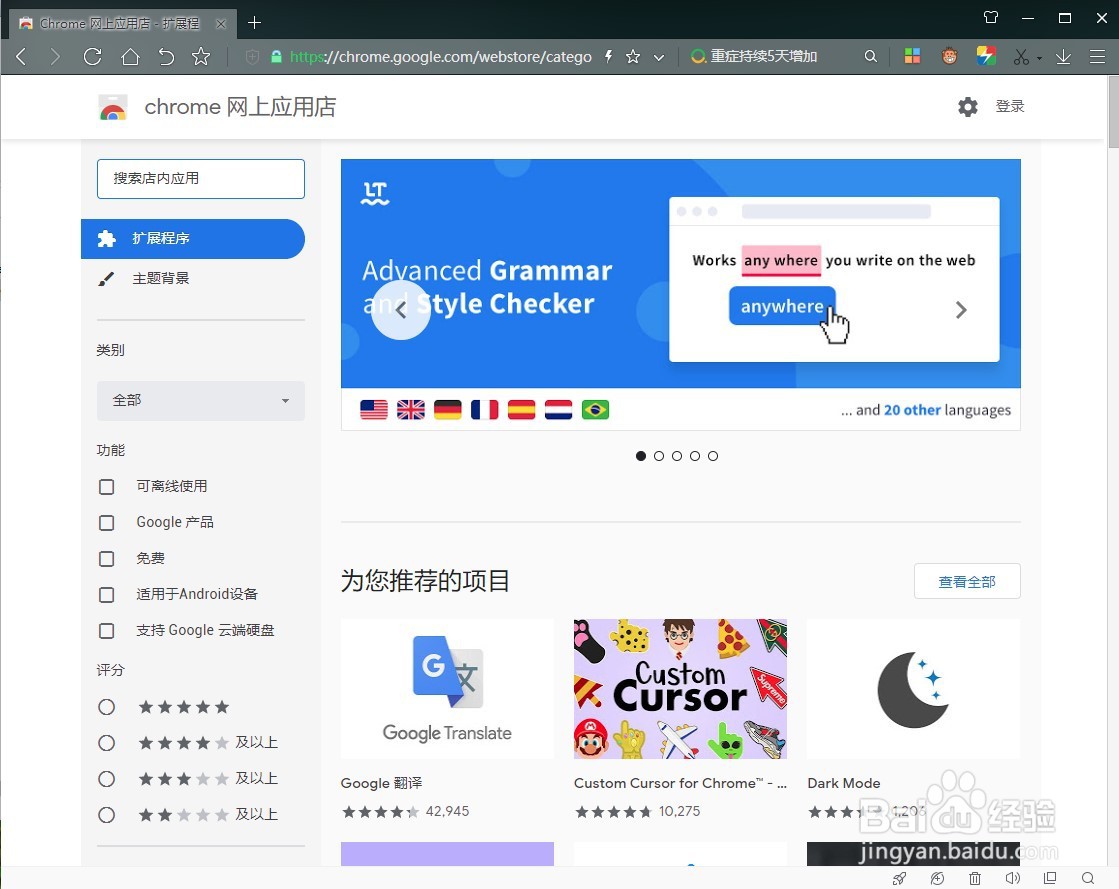
Task: Open the skin/theme shirt icon in title bar
Action: [991, 18]
